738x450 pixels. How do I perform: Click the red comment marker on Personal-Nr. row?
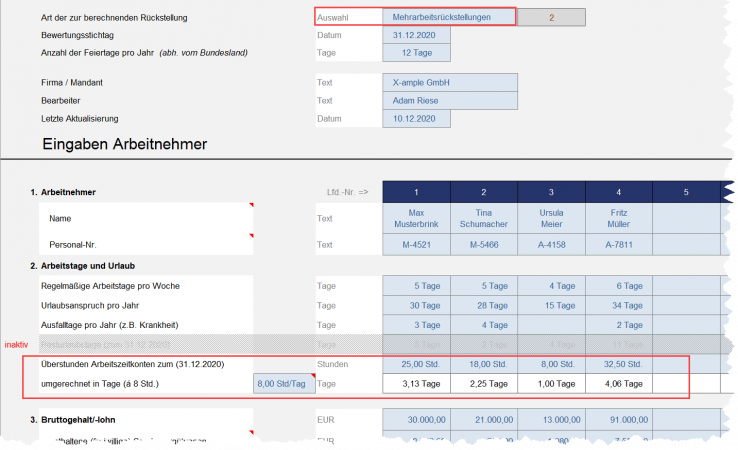point(250,236)
